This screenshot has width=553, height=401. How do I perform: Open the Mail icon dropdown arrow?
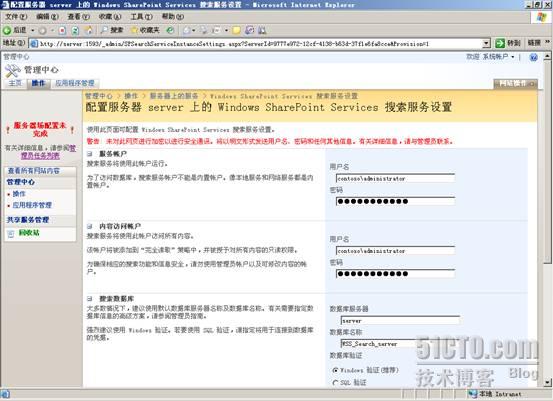pos(194,30)
